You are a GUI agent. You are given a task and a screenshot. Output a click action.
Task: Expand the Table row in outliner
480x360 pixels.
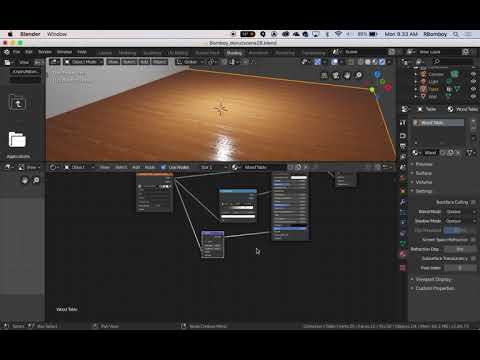tap(415, 89)
